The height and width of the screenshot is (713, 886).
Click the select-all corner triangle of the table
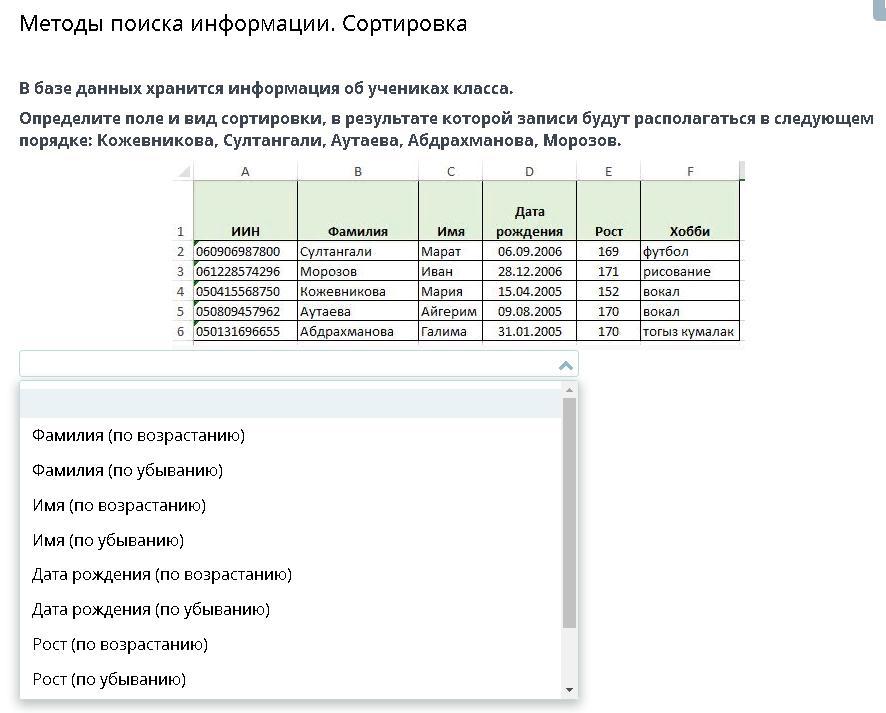click(x=184, y=171)
